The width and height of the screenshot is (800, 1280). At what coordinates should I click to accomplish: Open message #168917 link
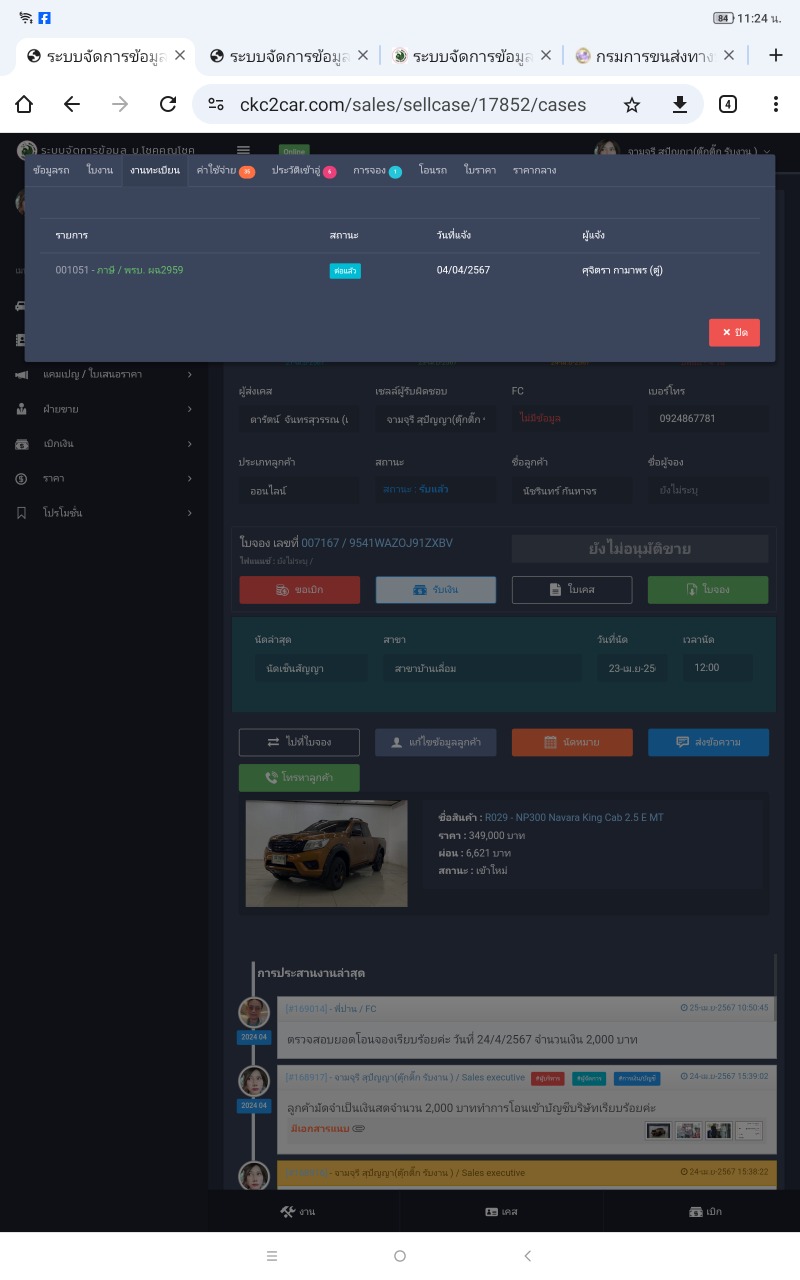pyautogui.click(x=307, y=1077)
